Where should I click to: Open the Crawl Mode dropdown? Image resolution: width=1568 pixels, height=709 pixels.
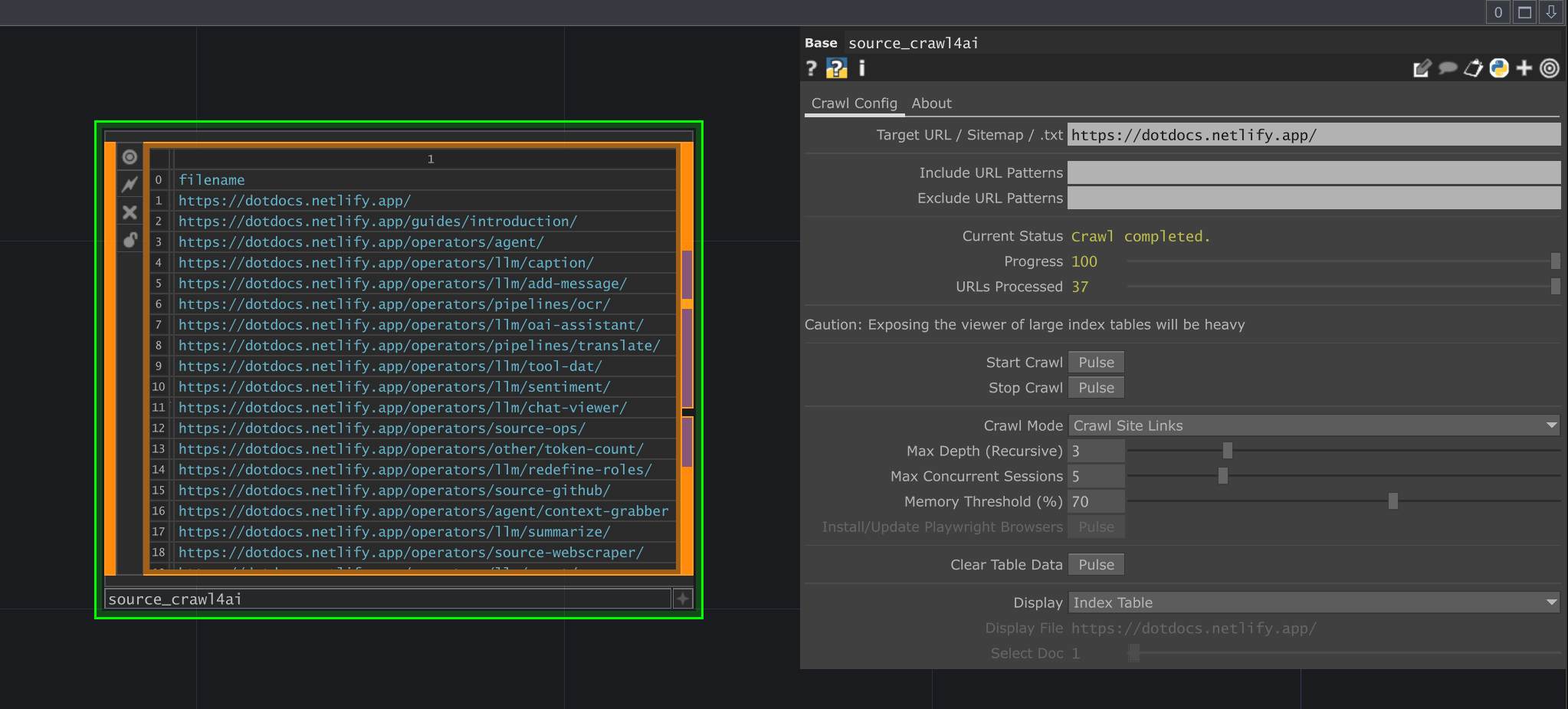coord(1314,425)
